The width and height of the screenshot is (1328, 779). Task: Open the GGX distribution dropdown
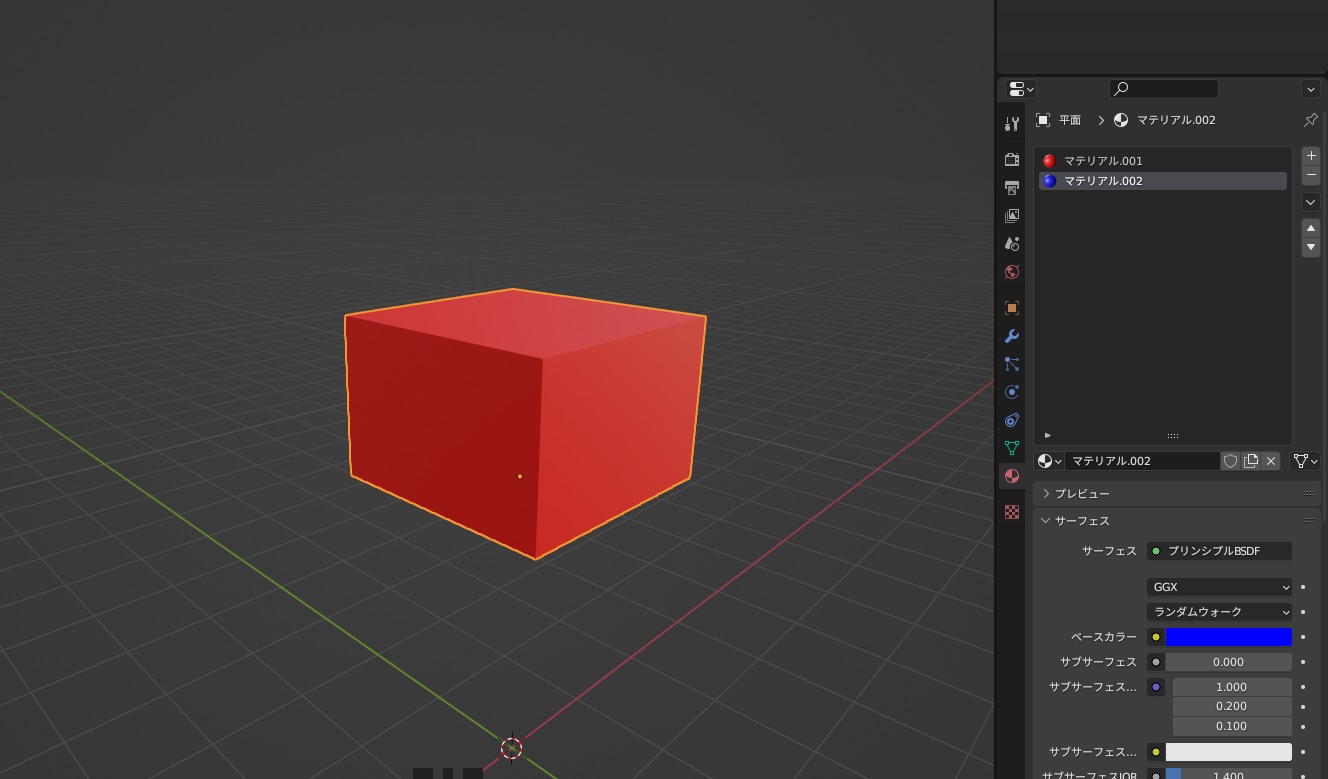click(1219, 587)
